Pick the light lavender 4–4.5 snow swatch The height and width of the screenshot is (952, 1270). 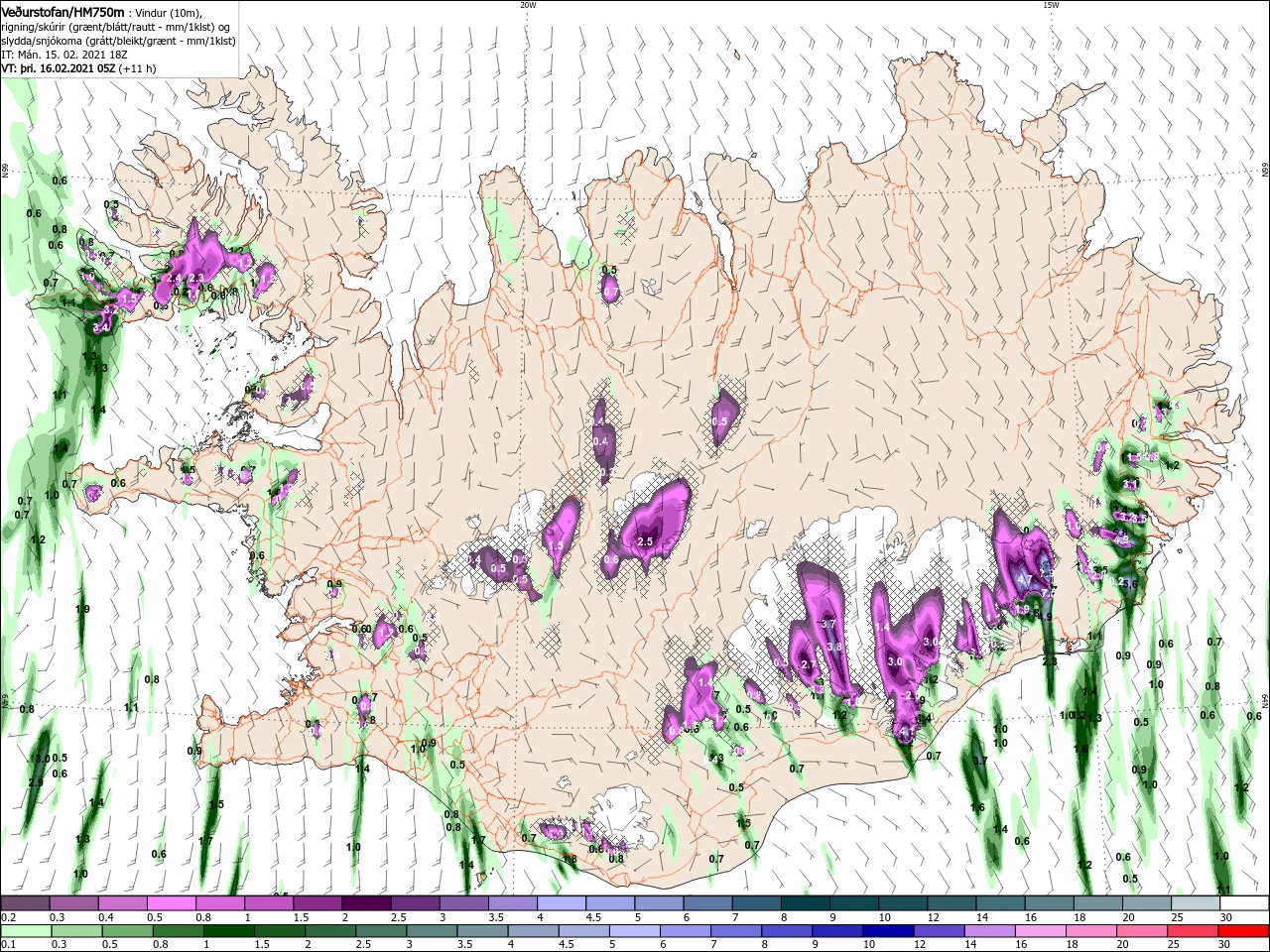click(x=562, y=903)
